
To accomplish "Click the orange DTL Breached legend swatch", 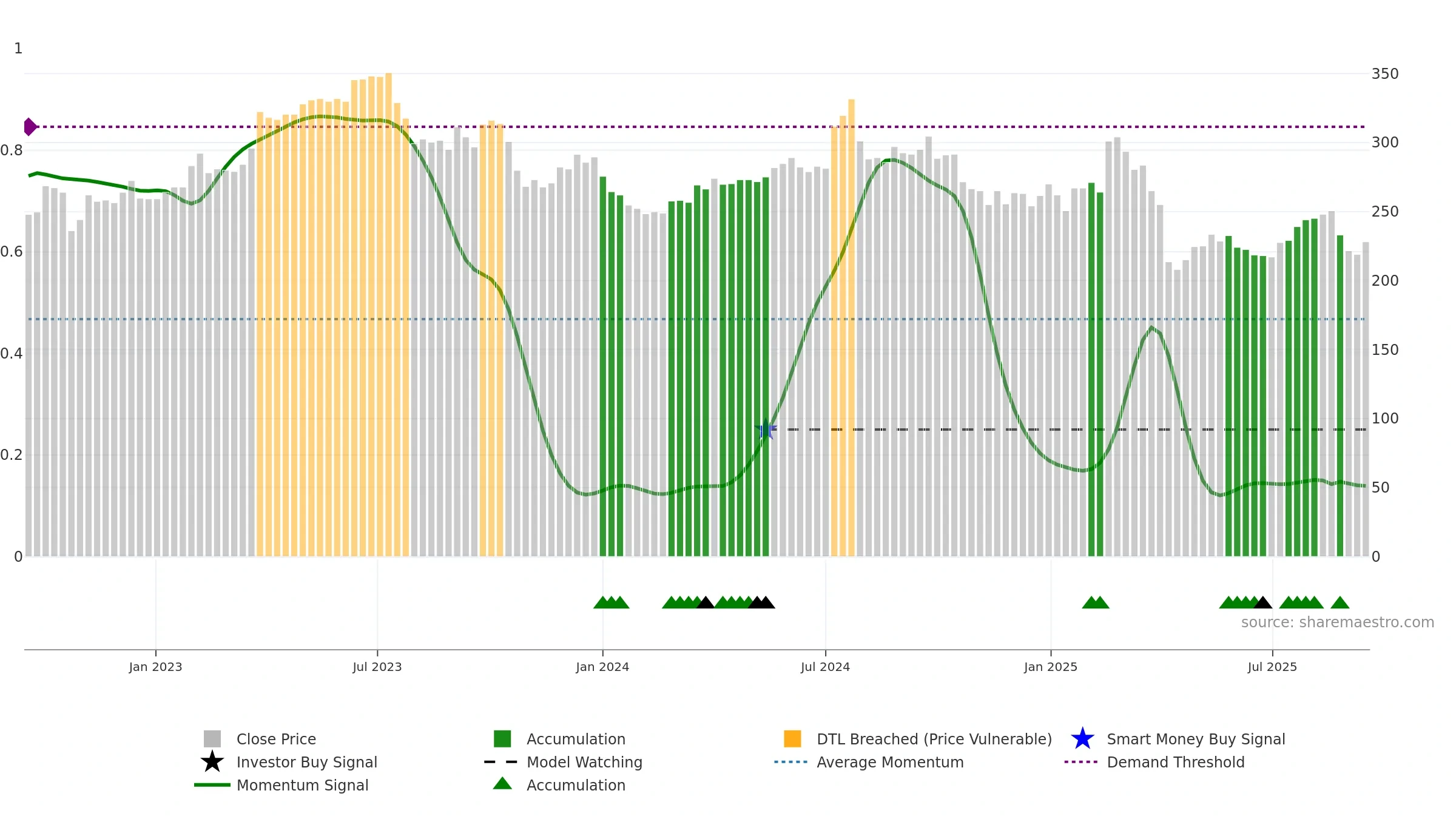I will click(x=792, y=739).
